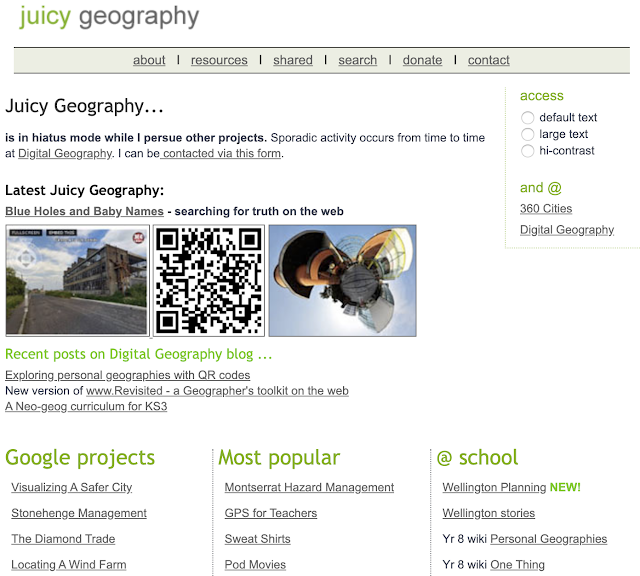Click the juicy geography site logo
Screen dimensions: 640x576
pyautogui.click(x=109, y=17)
